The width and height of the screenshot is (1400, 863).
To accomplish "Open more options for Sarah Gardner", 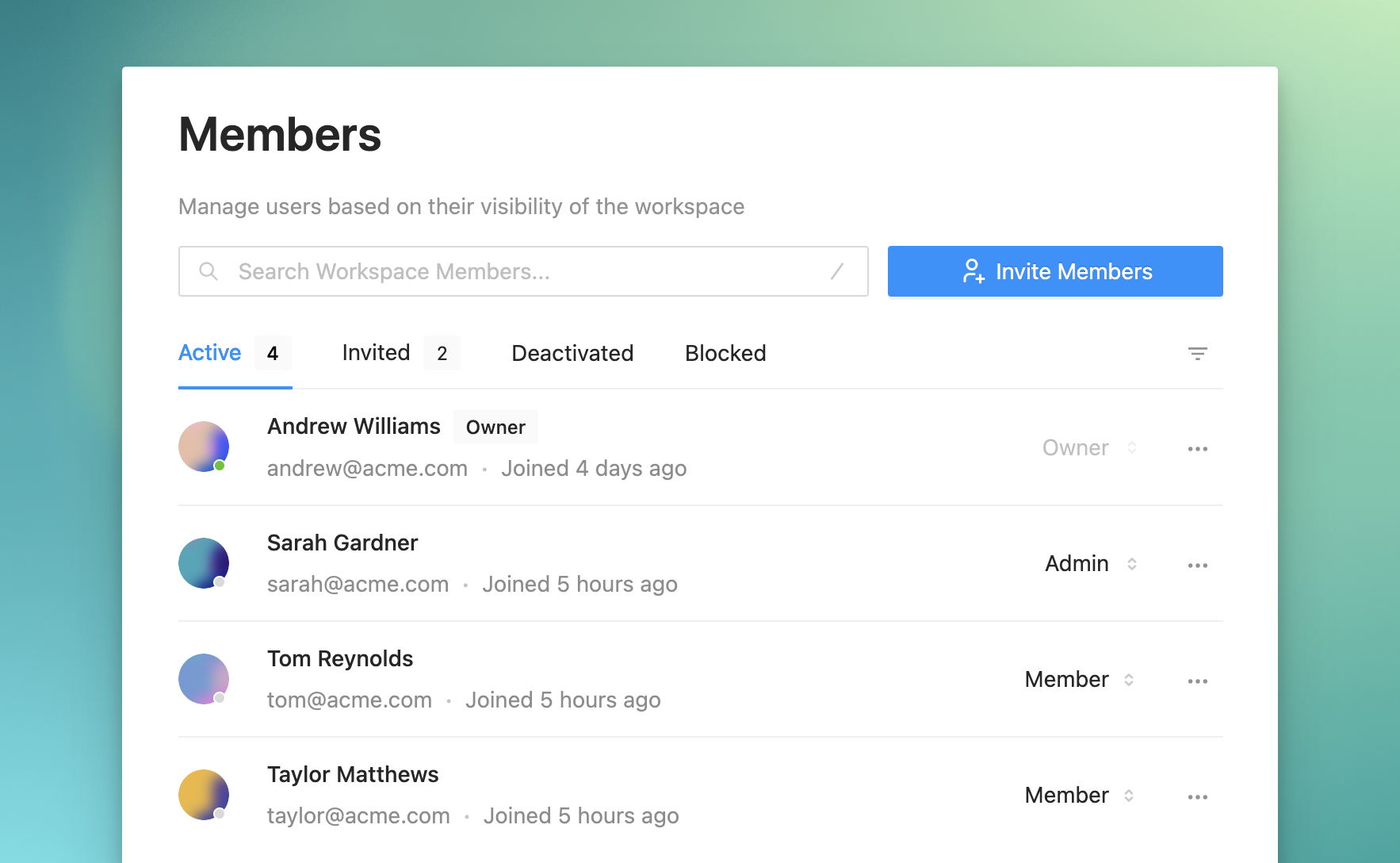I will coord(1197,566).
